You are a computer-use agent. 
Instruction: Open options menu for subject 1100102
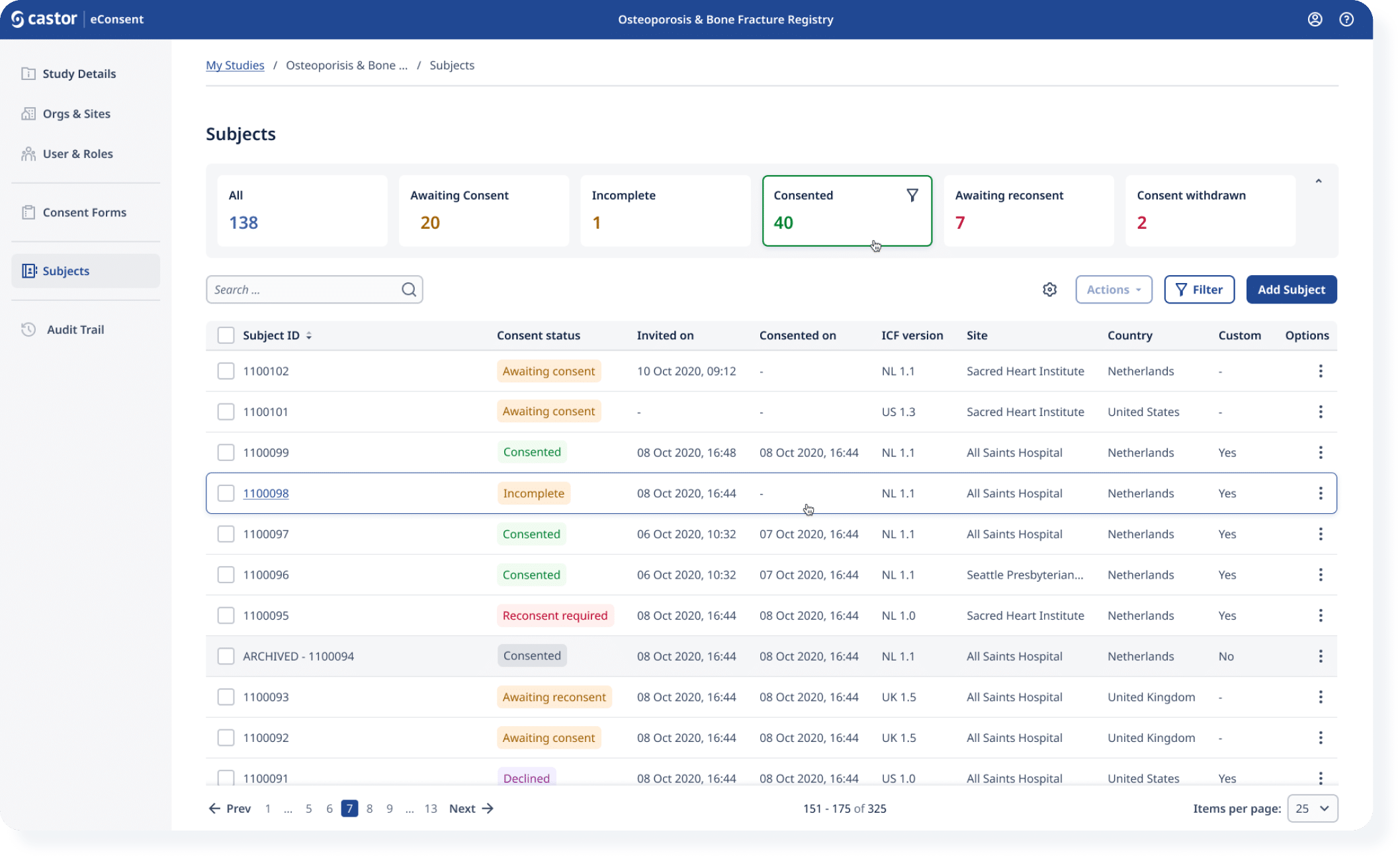click(x=1321, y=371)
